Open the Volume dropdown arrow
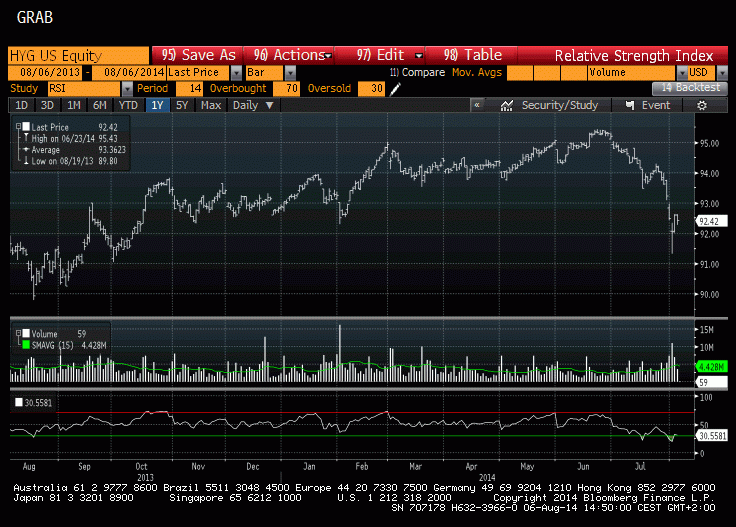The image size is (736, 527). point(682,73)
